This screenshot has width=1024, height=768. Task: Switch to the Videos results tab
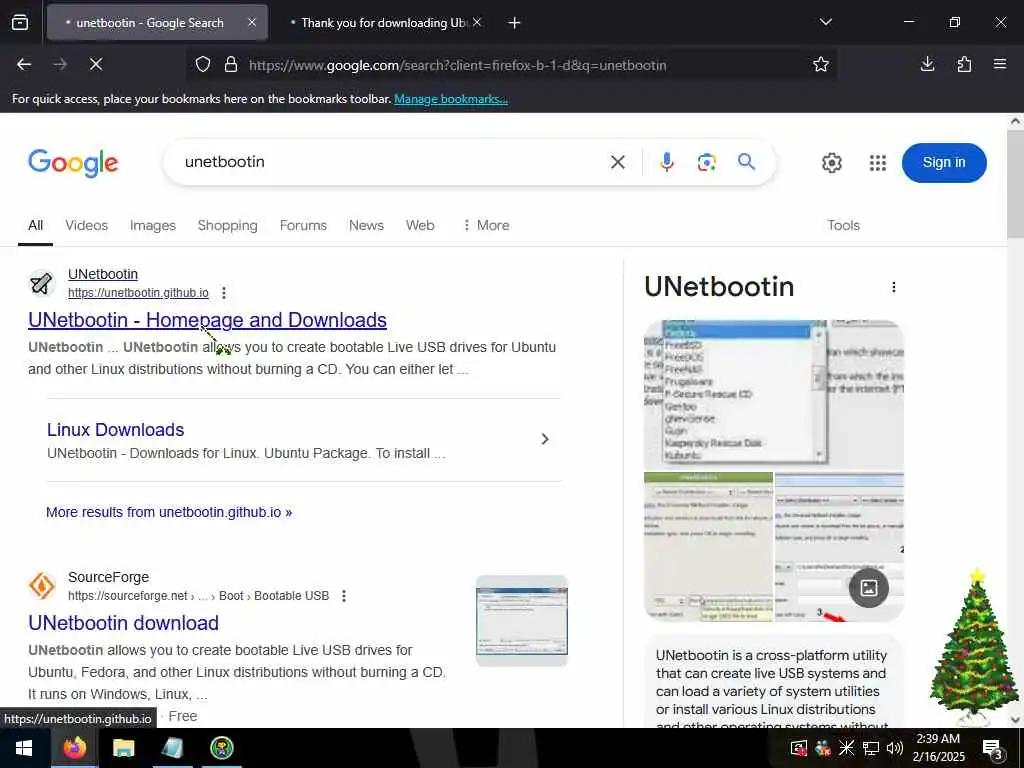(x=87, y=225)
